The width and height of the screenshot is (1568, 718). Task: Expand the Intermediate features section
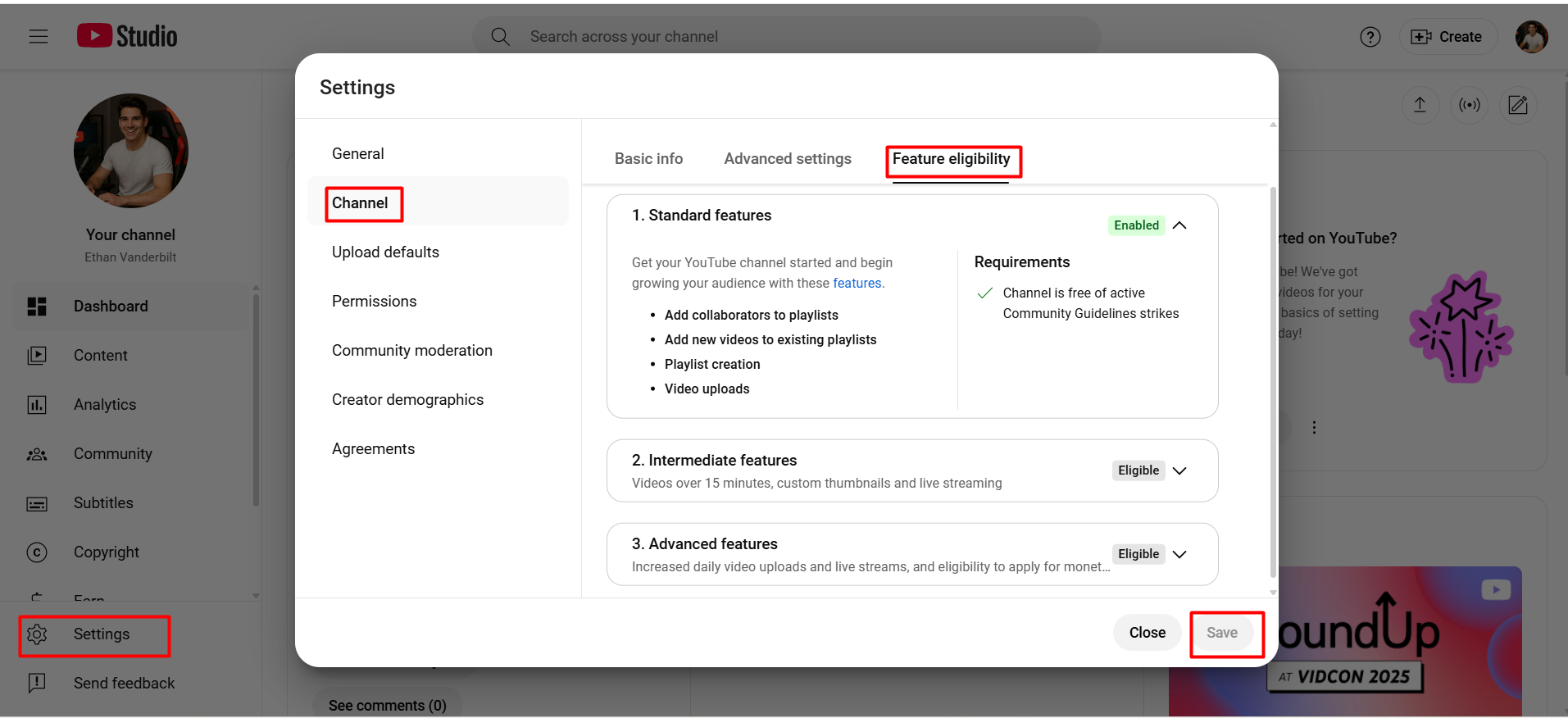tap(1179, 470)
